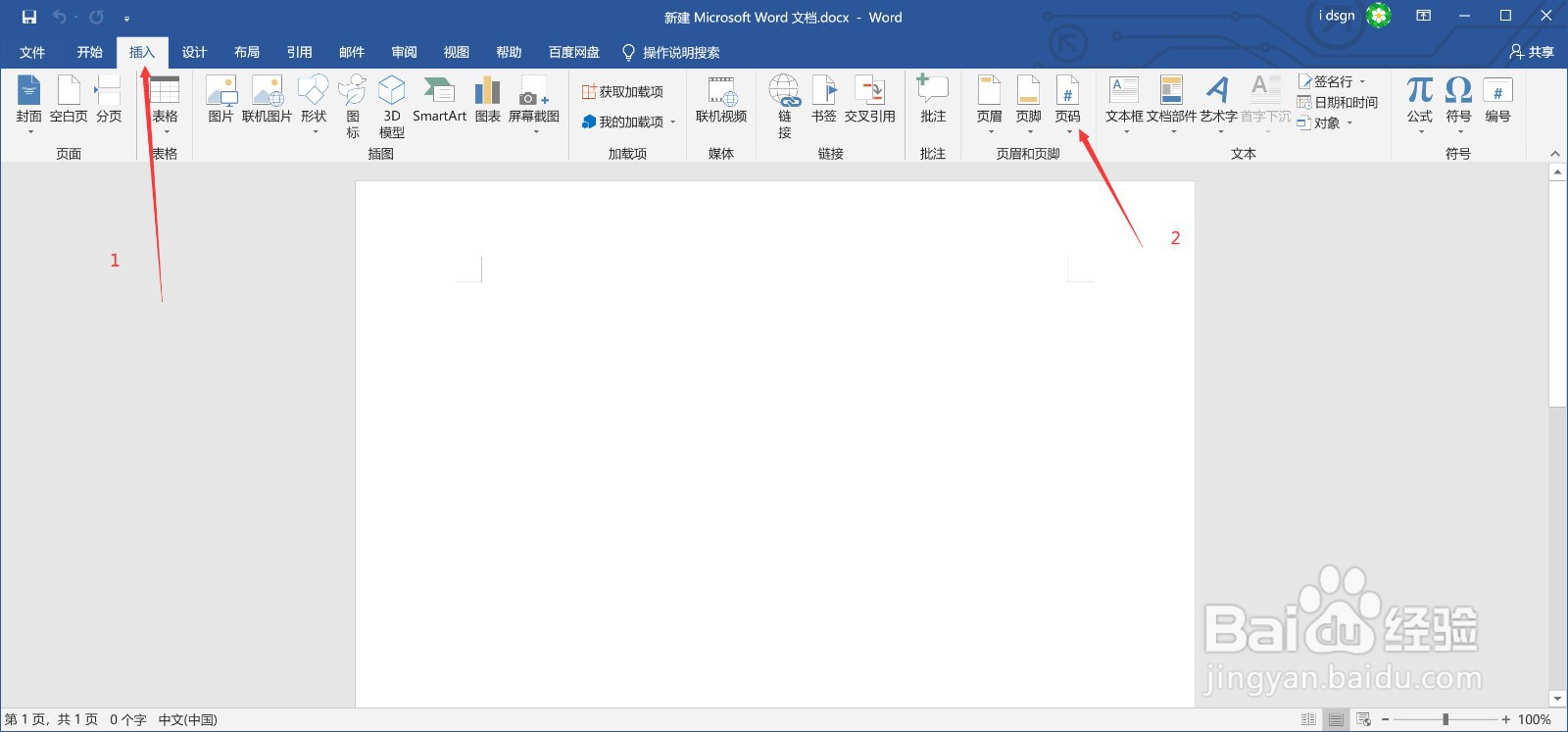Open zoom dialog via 100% level

1535,719
